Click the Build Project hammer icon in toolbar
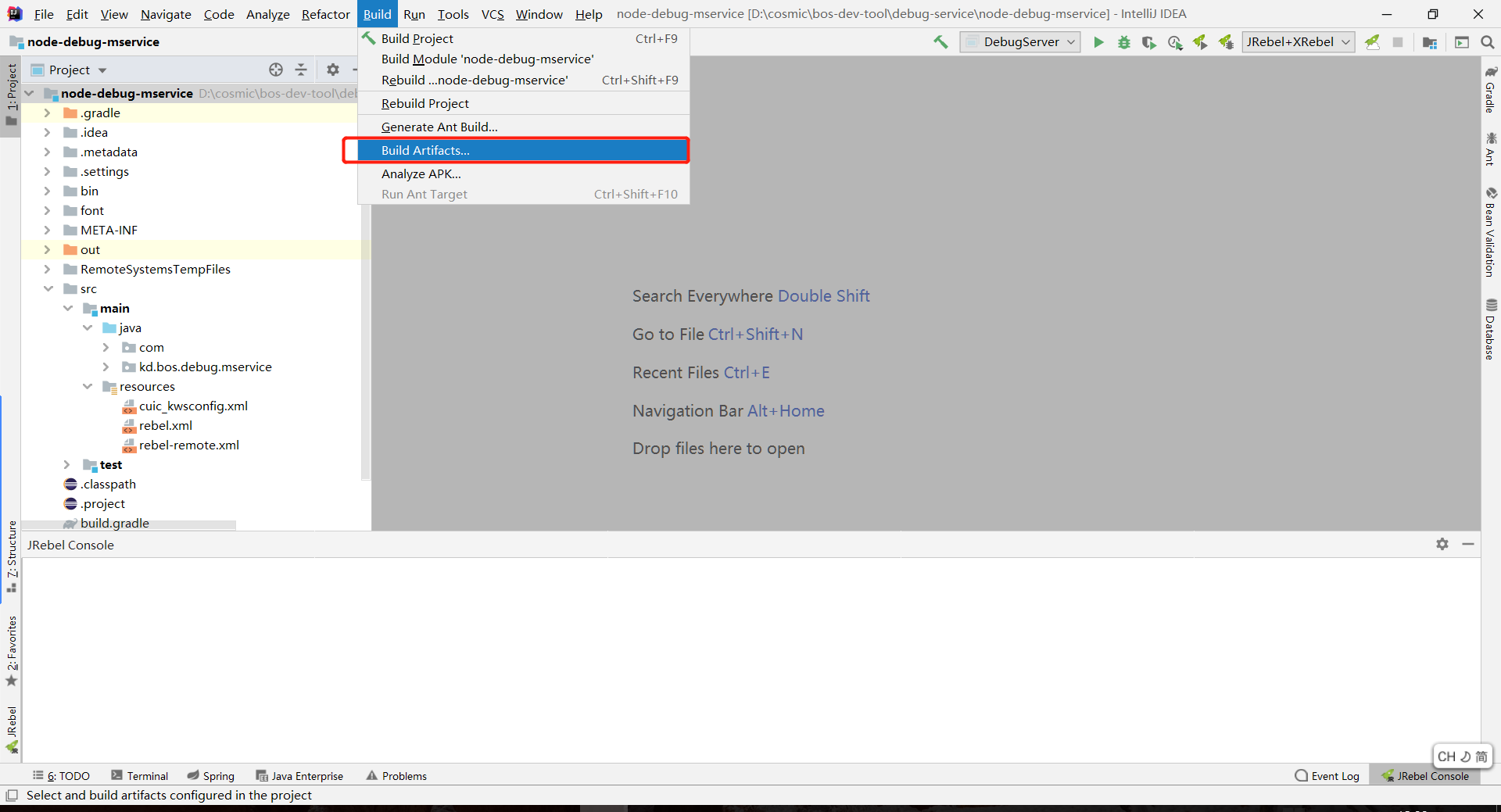1501x812 pixels. coord(940,42)
